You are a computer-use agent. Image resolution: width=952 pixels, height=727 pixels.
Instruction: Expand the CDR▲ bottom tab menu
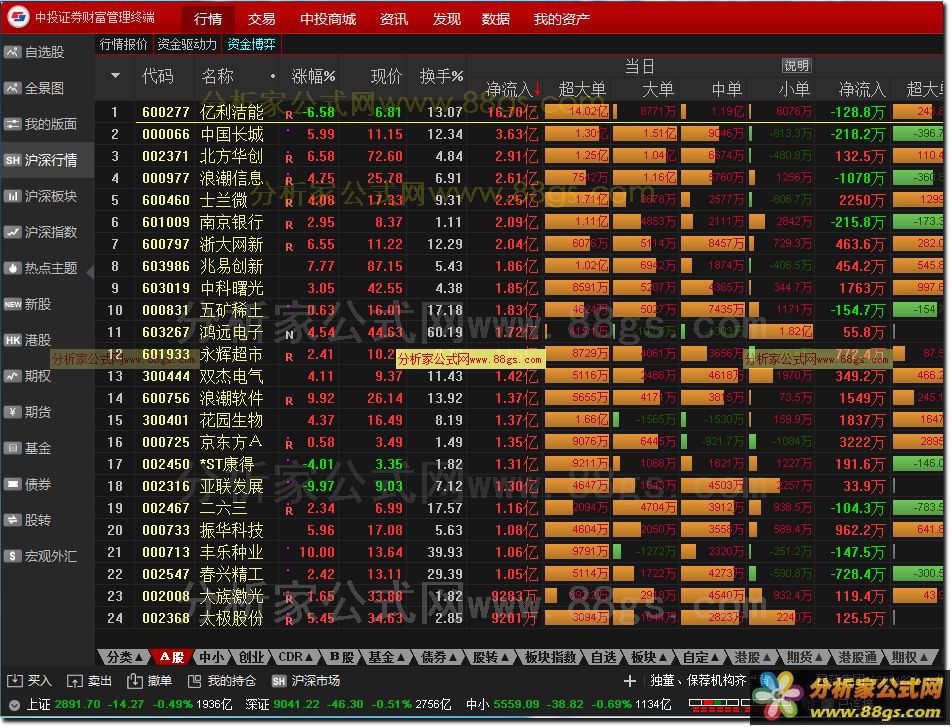(x=295, y=657)
